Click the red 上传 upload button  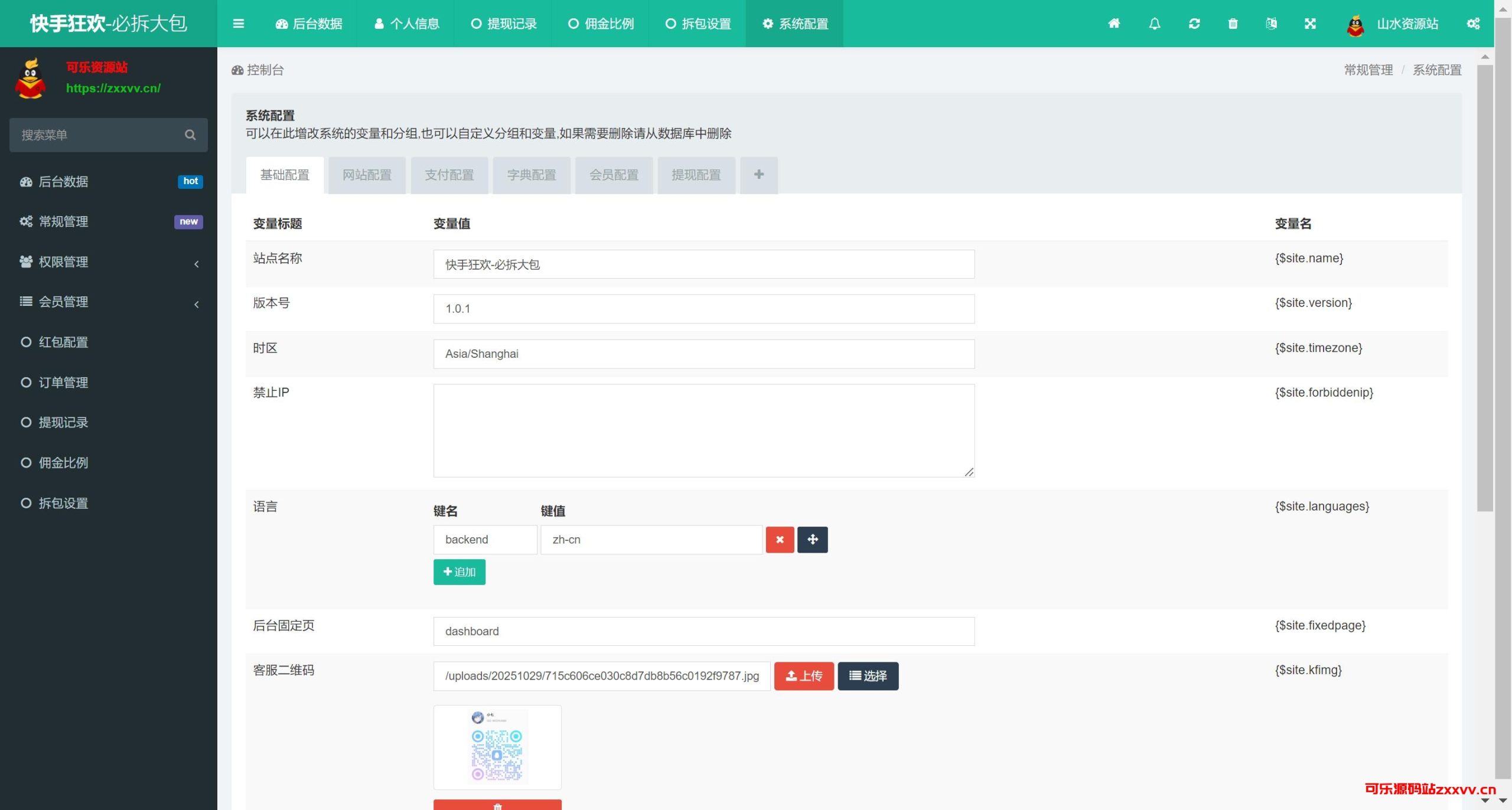[804, 676]
